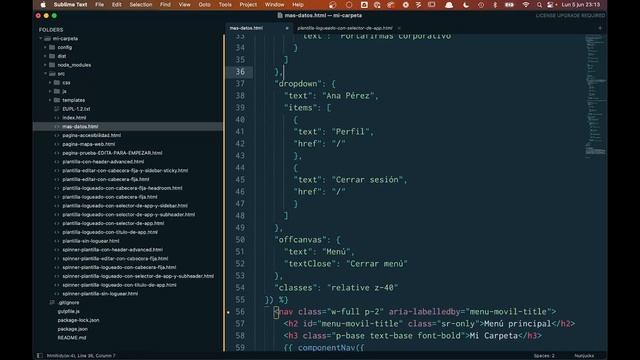The height and width of the screenshot is (360, 640).
Task: Open pagina-prueba-EDITA-PARA-EMPEZAR.html file
Action: coord(112,153)
